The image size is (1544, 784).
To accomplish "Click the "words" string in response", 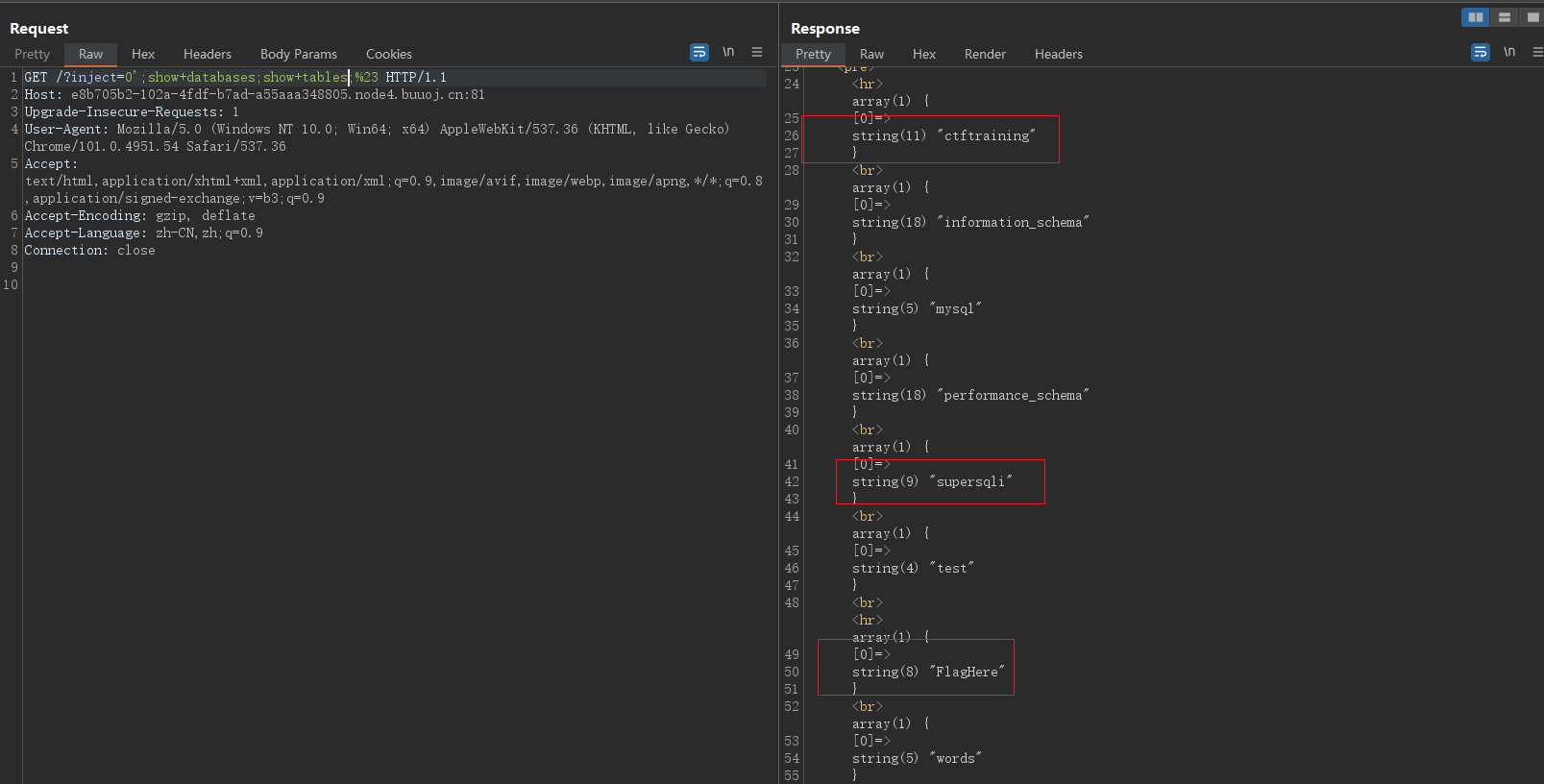I will 956,758.
